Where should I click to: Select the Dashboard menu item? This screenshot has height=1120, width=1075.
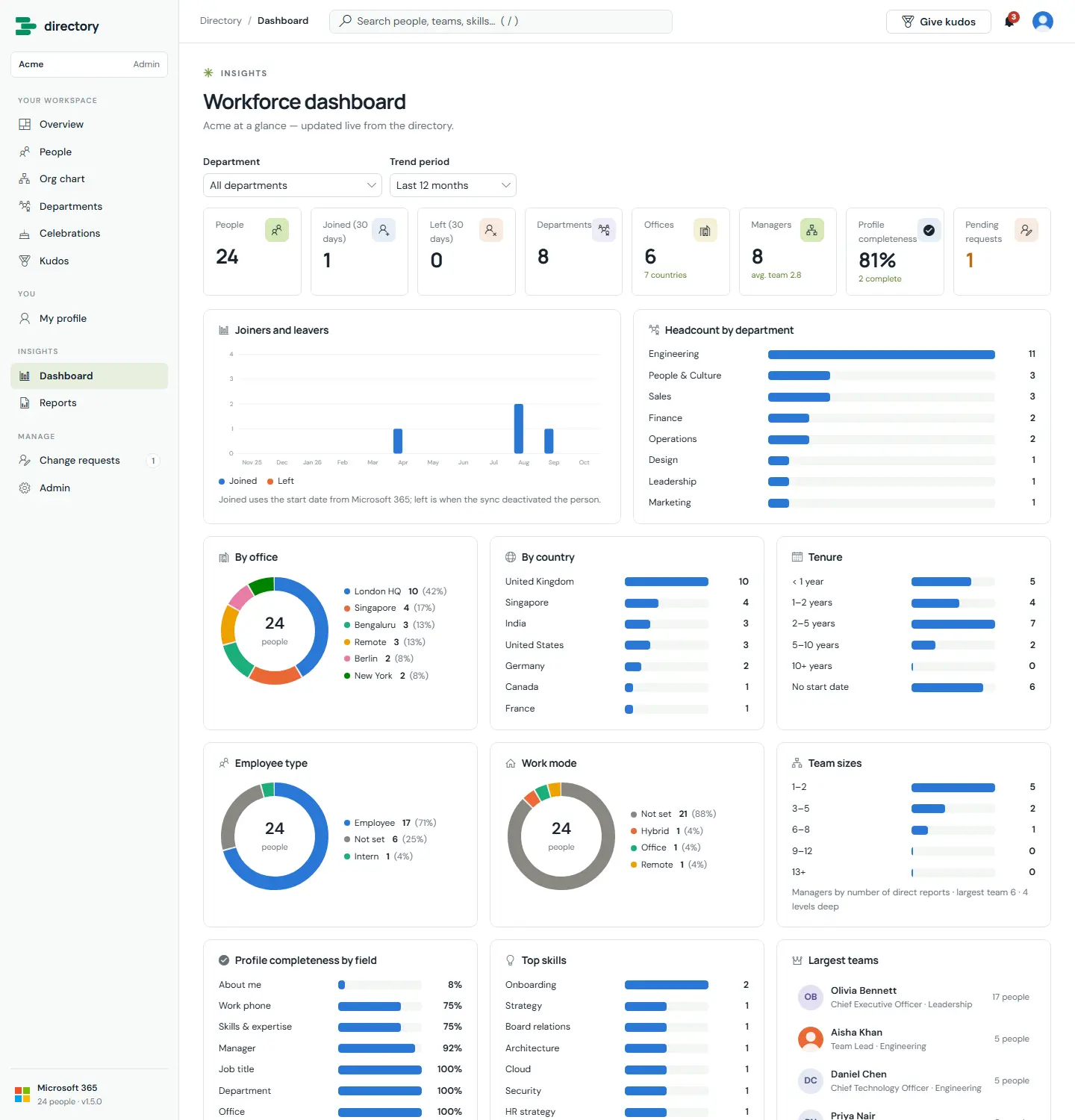tap(89, 376)
